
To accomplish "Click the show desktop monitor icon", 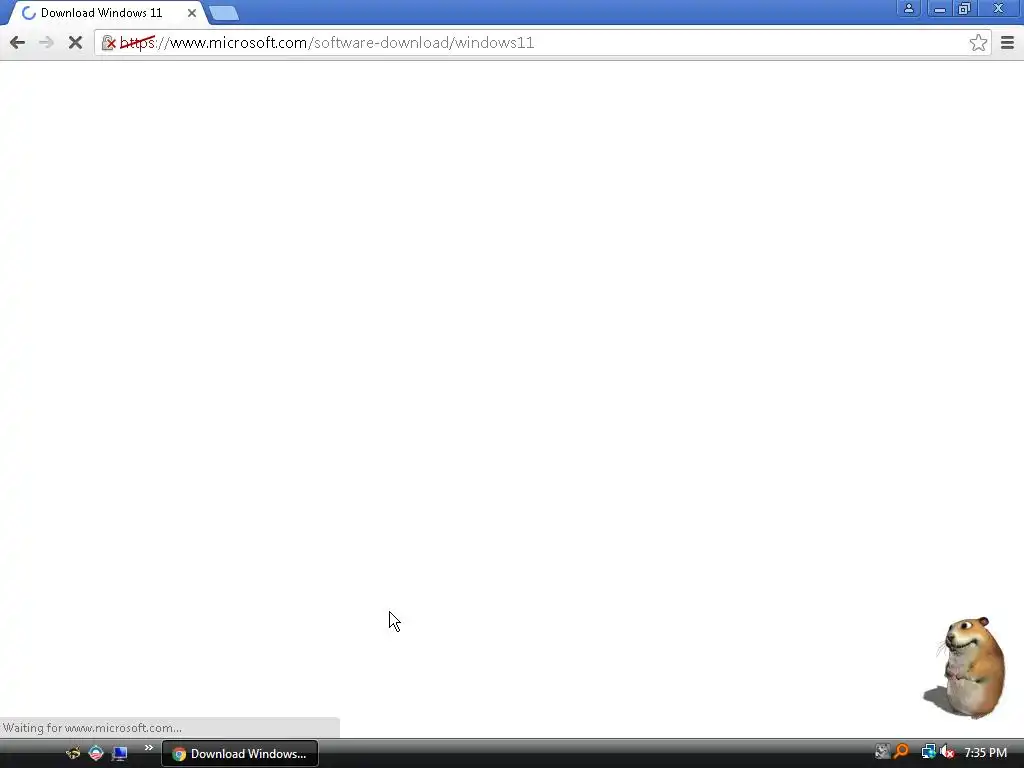I will pyautogui.click(x=120, y=754).
